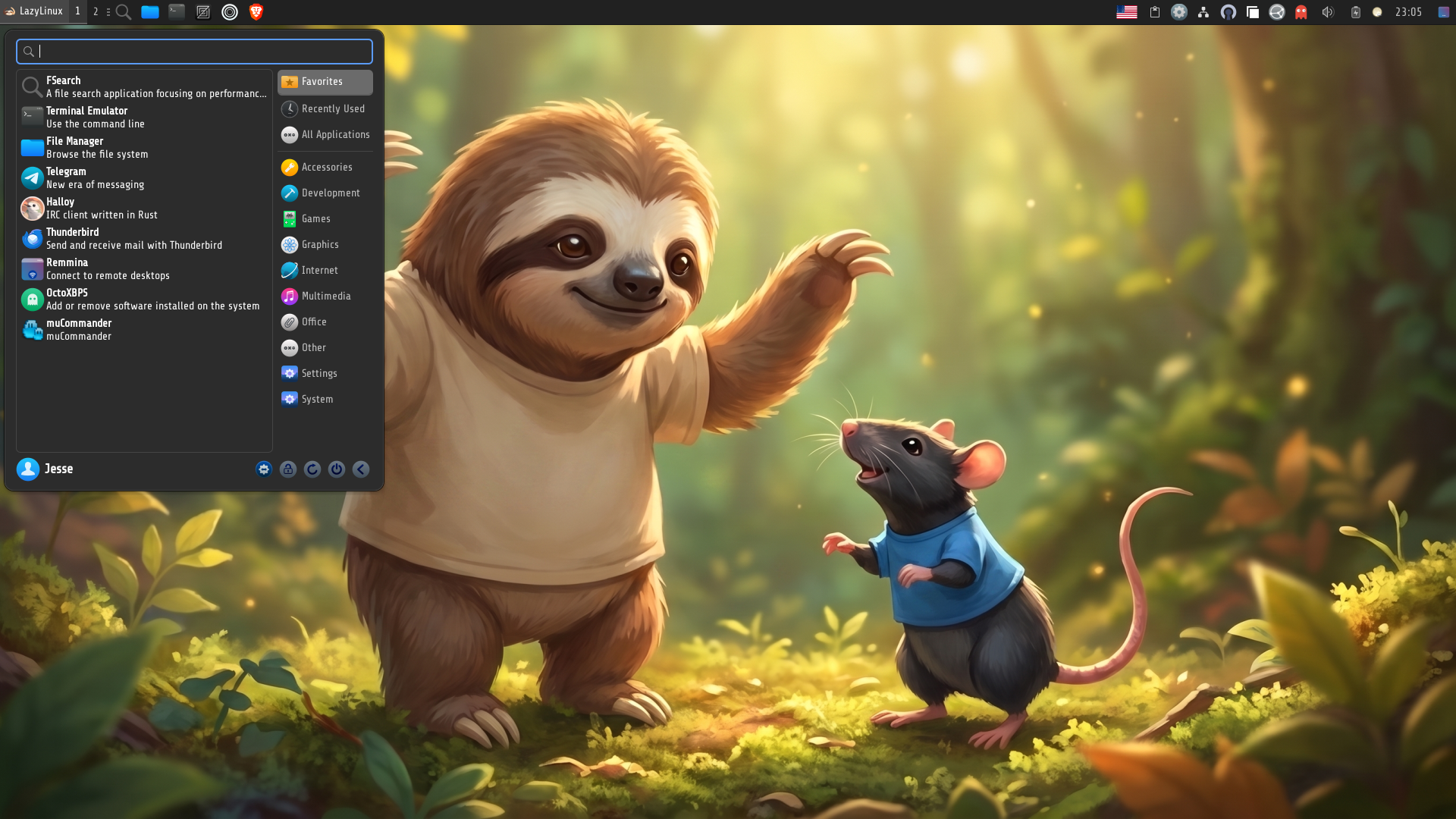
Task: Open the volume speaker tray icon
Action: coord(1328,11)
